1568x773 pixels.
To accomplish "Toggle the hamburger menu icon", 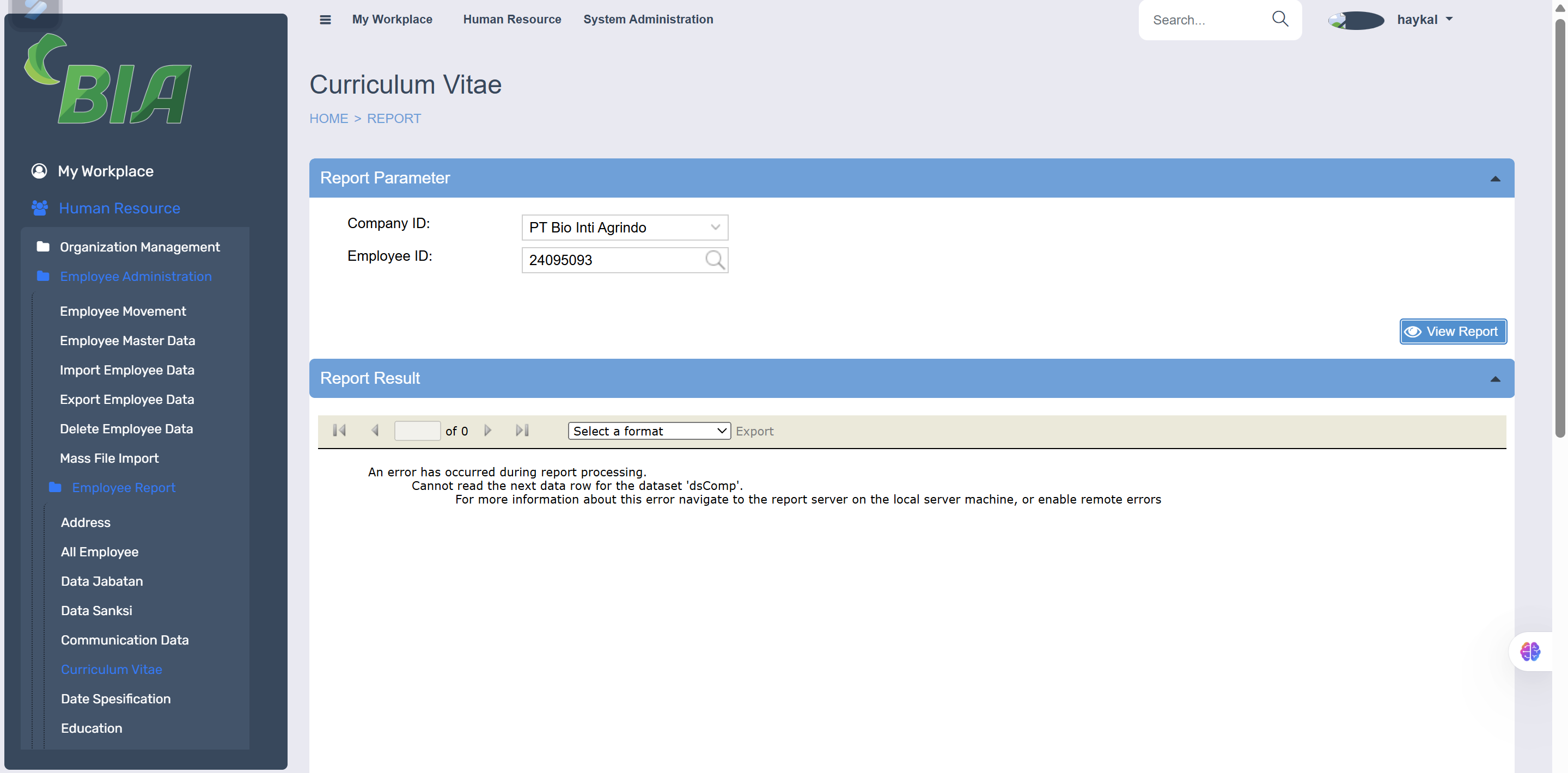I will point(325,20).
